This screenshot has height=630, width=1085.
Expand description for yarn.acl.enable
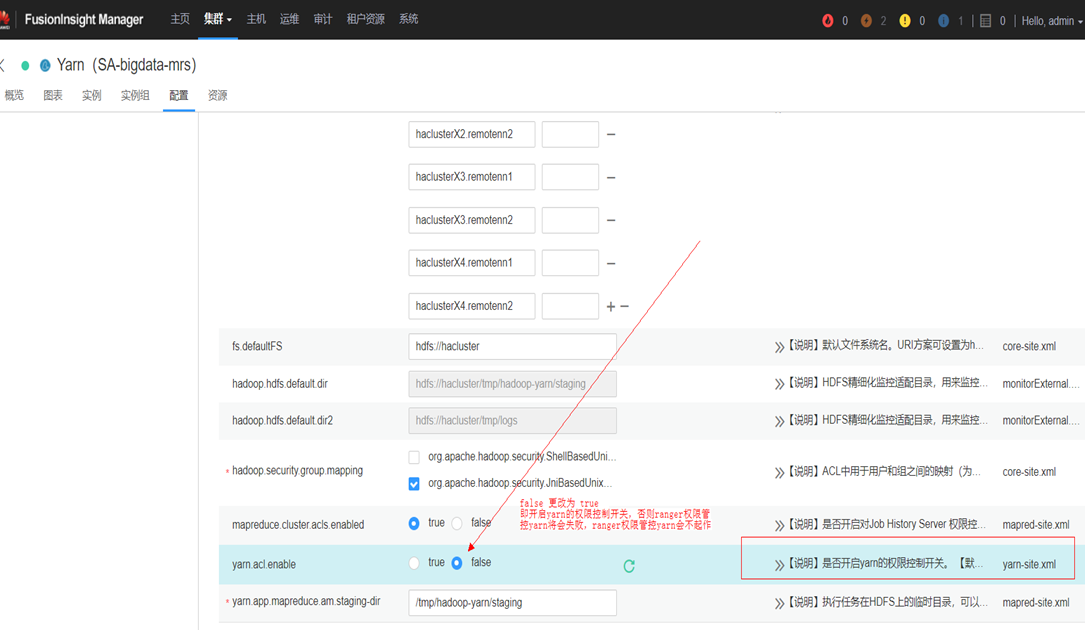[x=779, y=564]
